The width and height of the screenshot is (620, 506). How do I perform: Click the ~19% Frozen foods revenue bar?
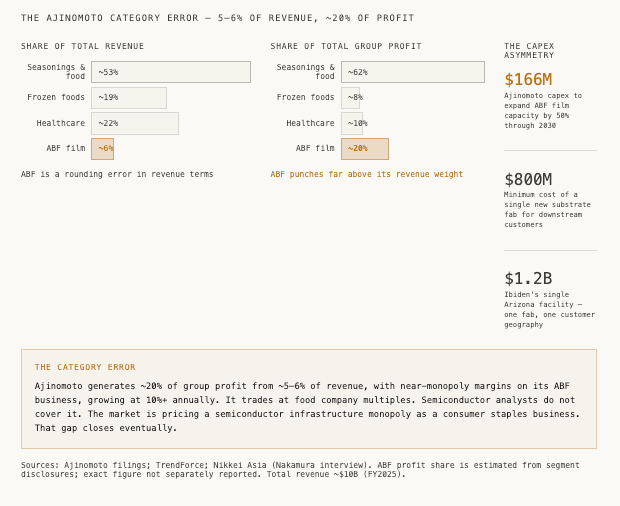point(129,98)
